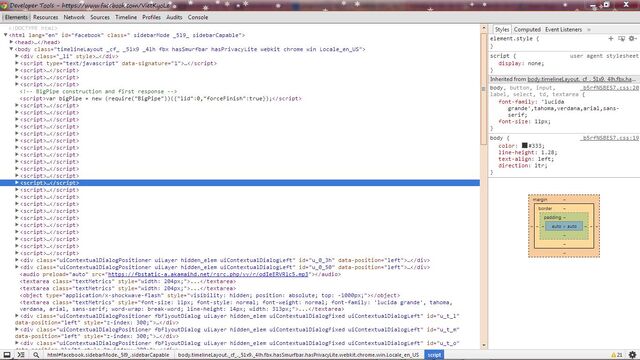Click the #333 color swatch
640x360 pixels.
[524, 145]
